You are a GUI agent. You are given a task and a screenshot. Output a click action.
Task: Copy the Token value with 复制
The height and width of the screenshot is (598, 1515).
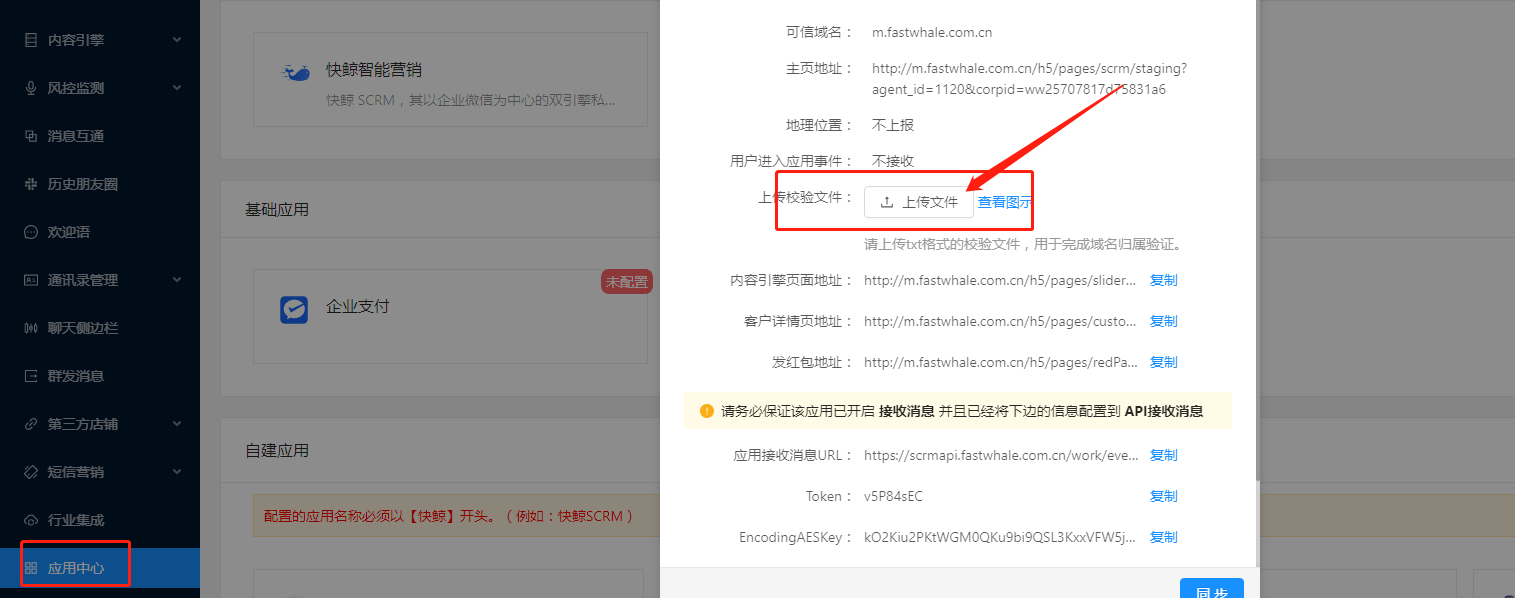[x=1163, y=496]
